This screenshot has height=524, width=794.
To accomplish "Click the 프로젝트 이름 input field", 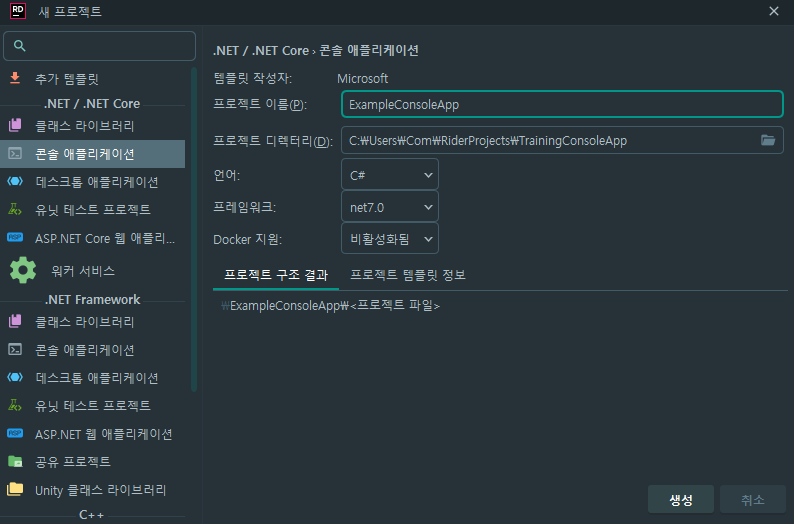I will tap(562, 104).
